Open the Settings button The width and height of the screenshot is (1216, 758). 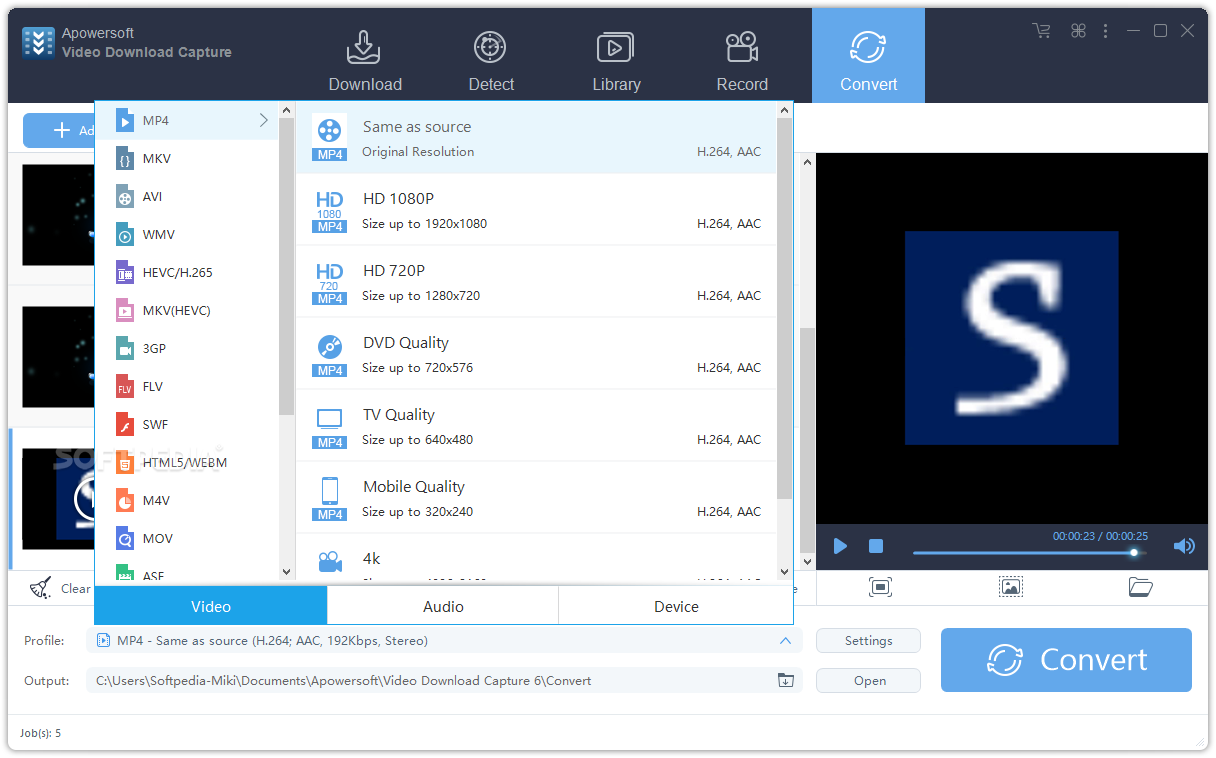[x=868, y=641]
